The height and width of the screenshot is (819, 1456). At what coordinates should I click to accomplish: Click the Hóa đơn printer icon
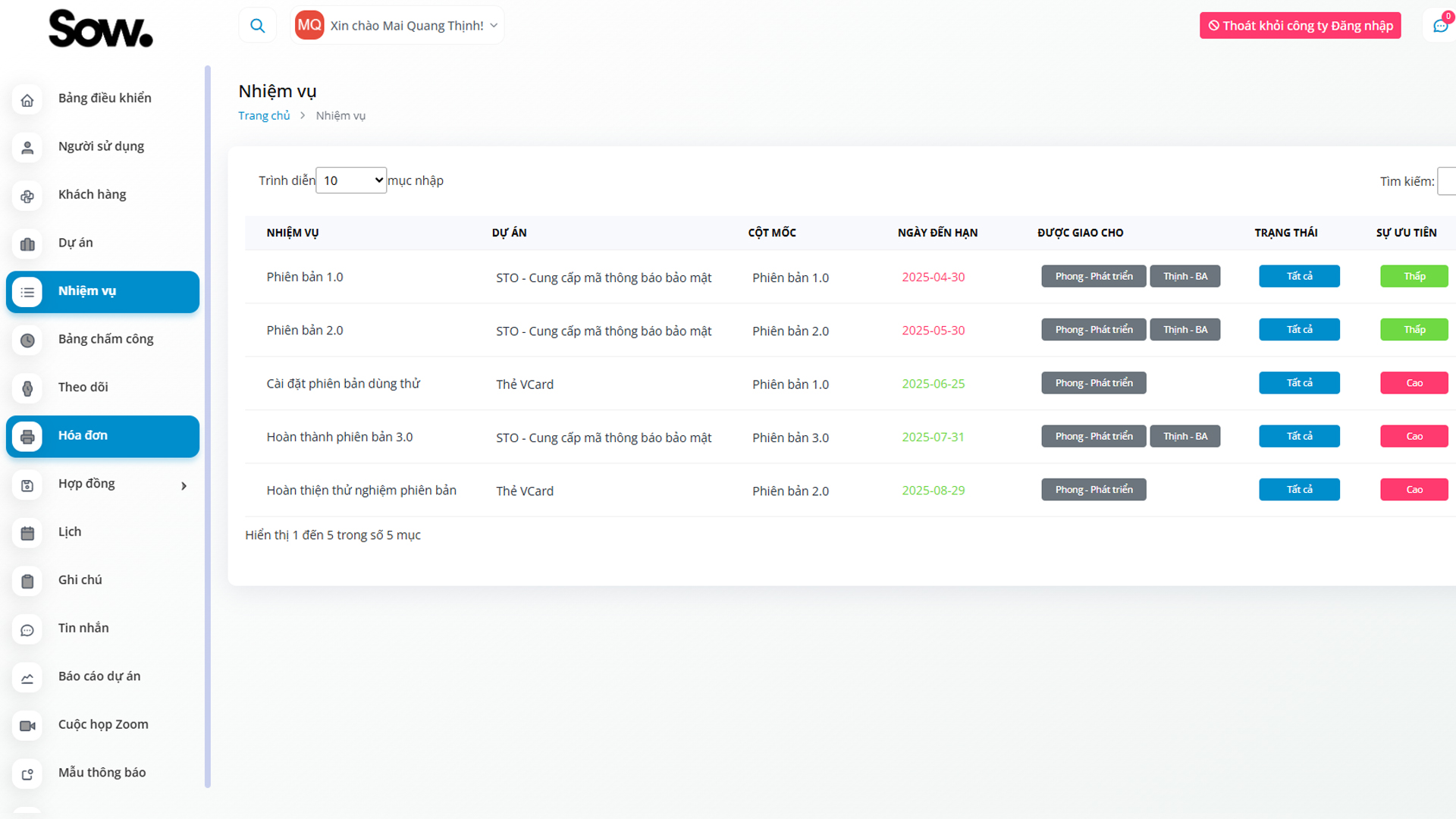(x=27, y=437)
